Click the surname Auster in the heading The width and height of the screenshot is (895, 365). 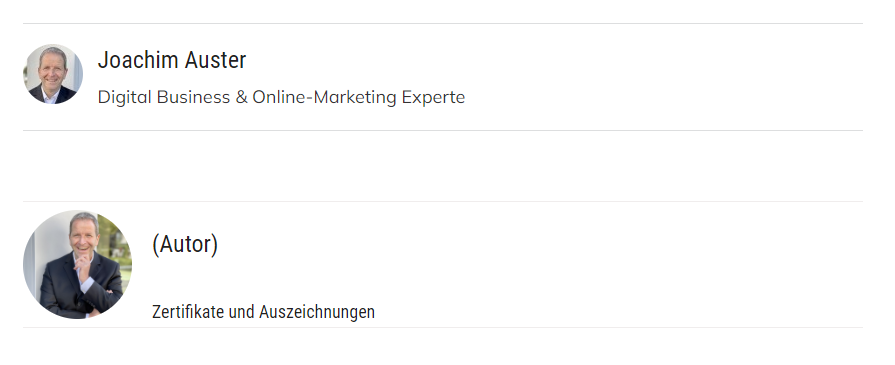point(213,60)
